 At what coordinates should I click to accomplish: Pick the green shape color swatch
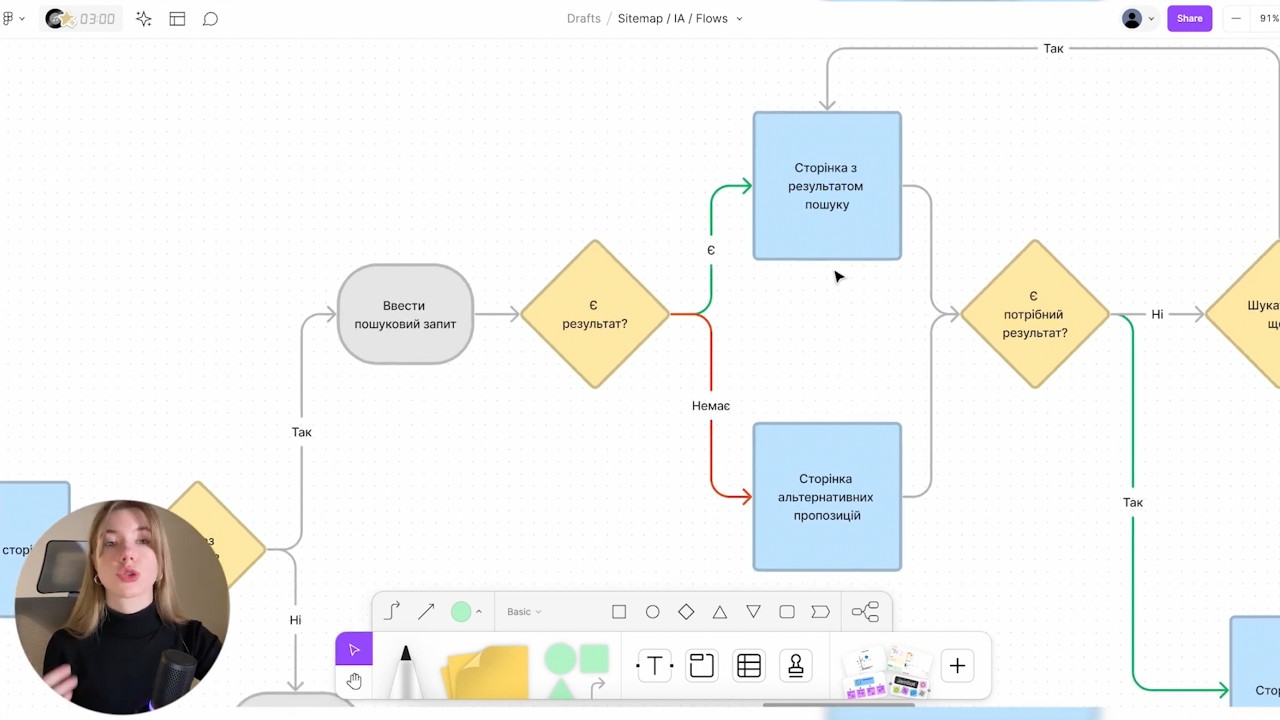point(461,612)
